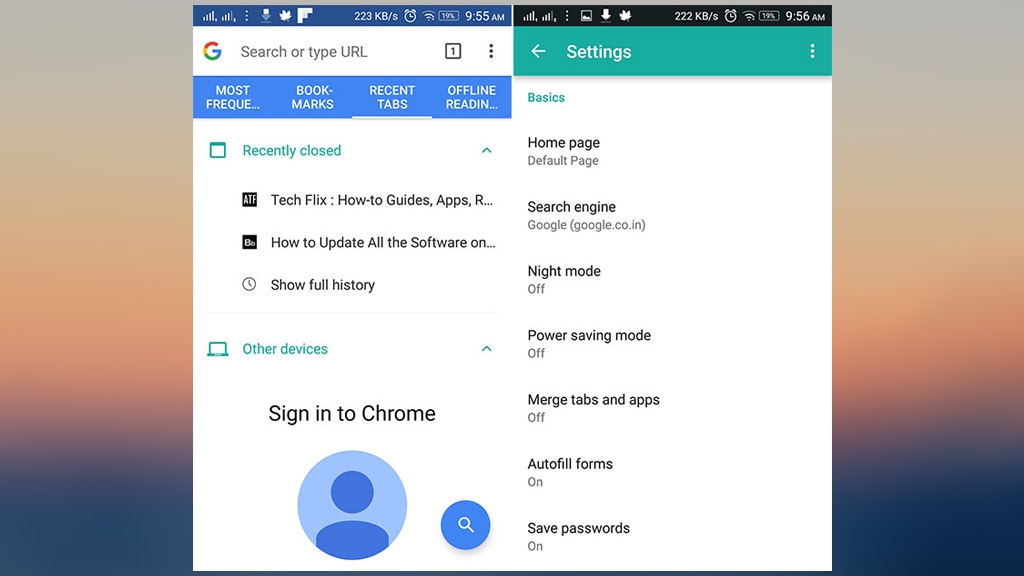Click the clock icon beside Show full history
The image size is (1024, 576).
point(249,284)
